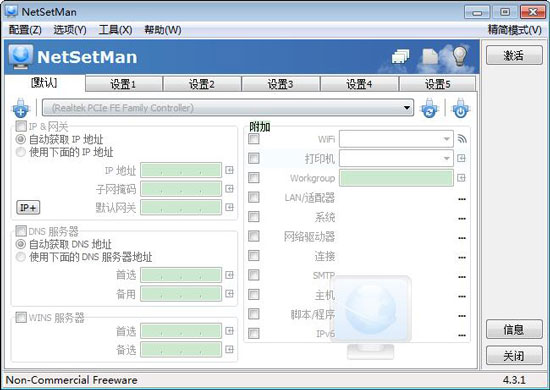The image size is (550, 390).
Task: Open the 帮助(W) menu
Action: pos(163,30)
